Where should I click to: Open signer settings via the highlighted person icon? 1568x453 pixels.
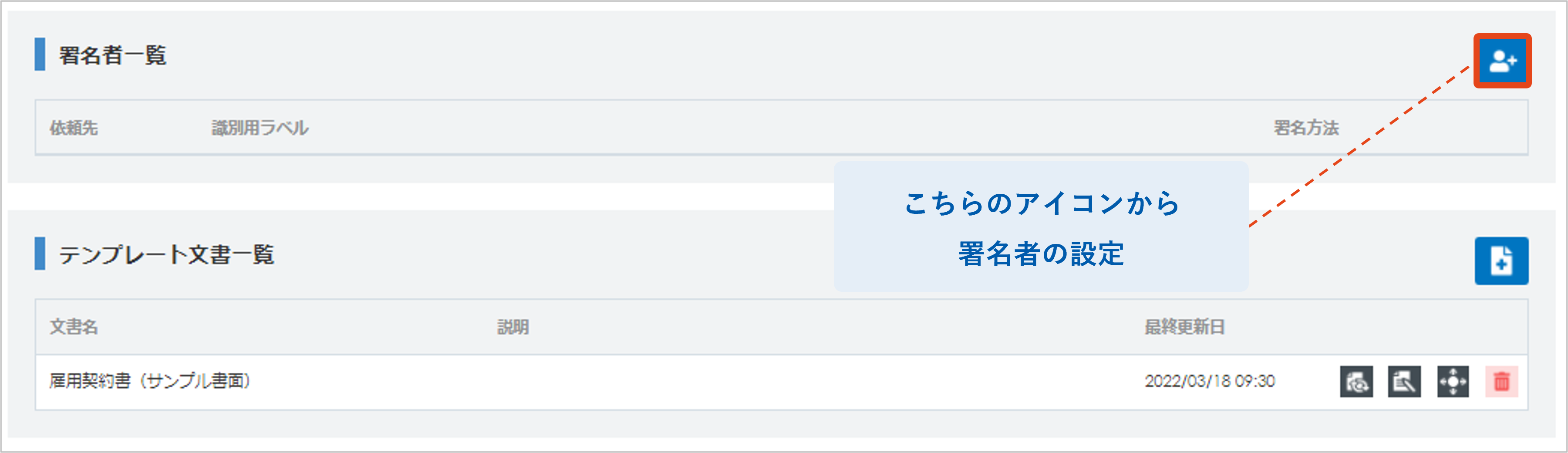click(x=1504, y=61)
